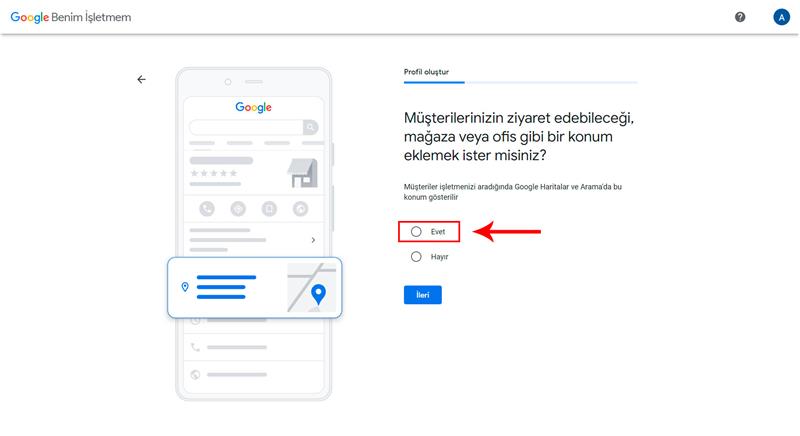Click the Evet option label
Image resolution: width=800 pixels, height=436 pixels.
438,232
